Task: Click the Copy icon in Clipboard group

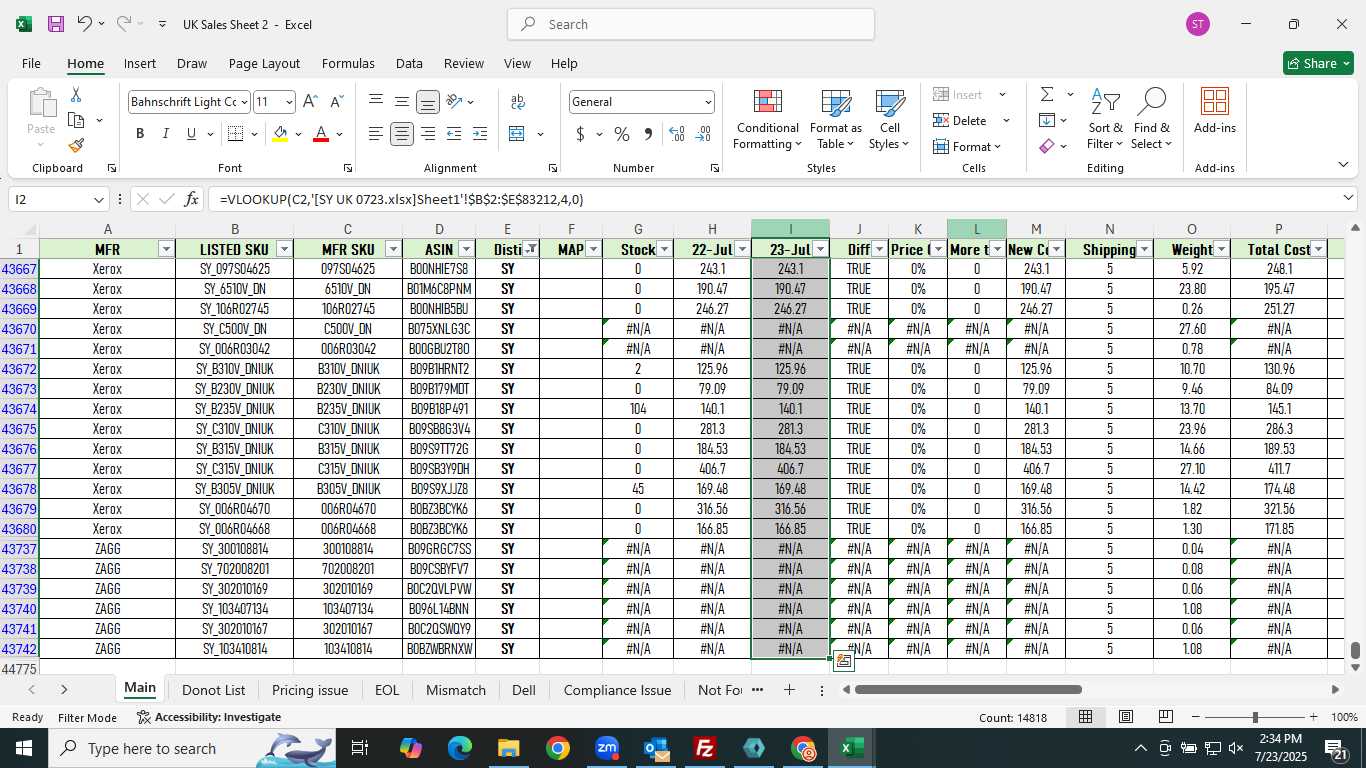Action: (x=76, y=120)
